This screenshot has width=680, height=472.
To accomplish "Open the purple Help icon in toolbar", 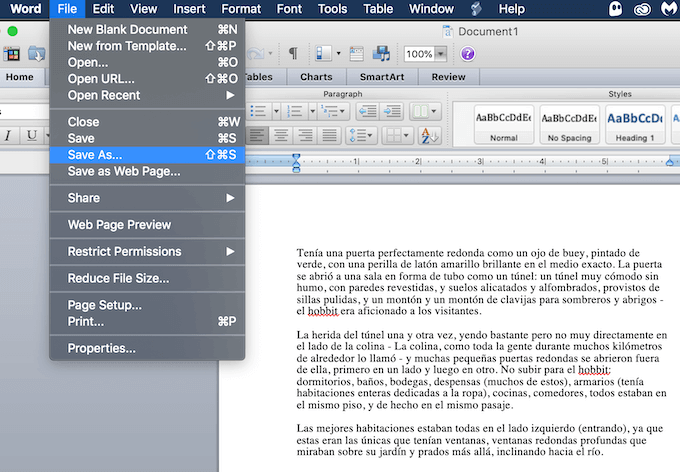I will pos(467,53).
